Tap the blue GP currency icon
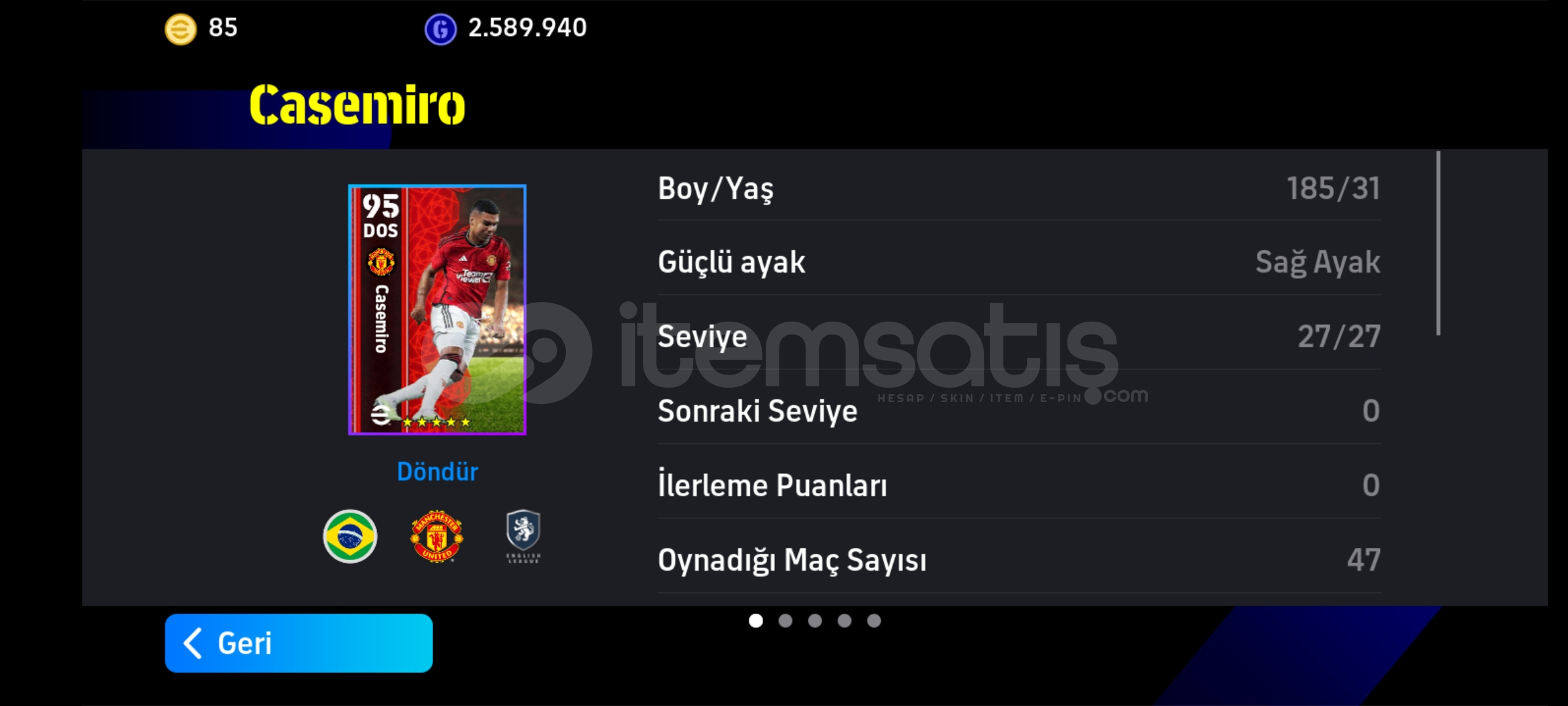 (x=440, y=29)
